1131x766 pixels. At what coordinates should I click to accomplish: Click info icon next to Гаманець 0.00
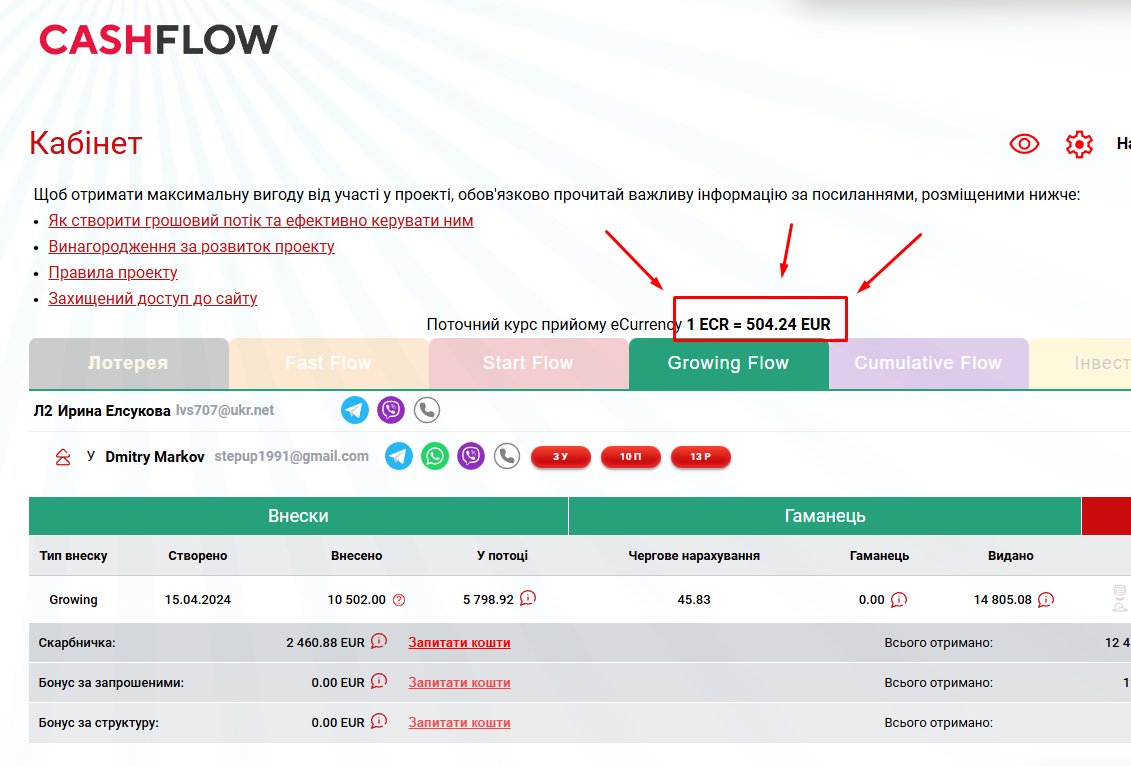coord(899,599)
